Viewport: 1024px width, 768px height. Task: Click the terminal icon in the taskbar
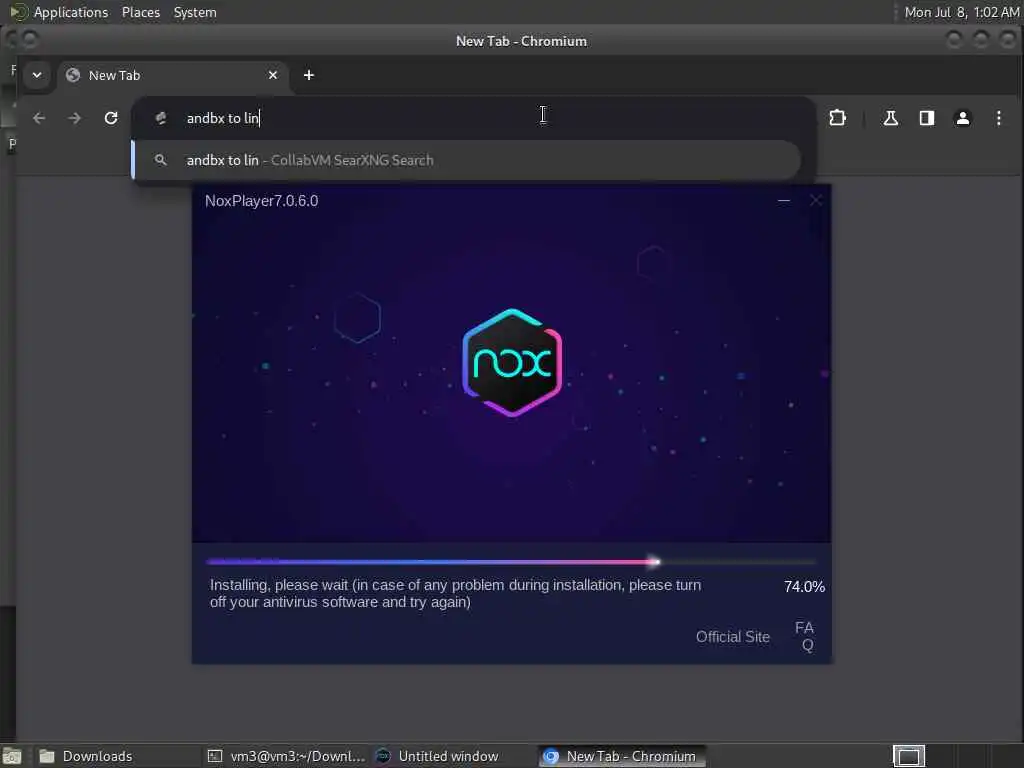pyautogui.click(x=215, y=756)
